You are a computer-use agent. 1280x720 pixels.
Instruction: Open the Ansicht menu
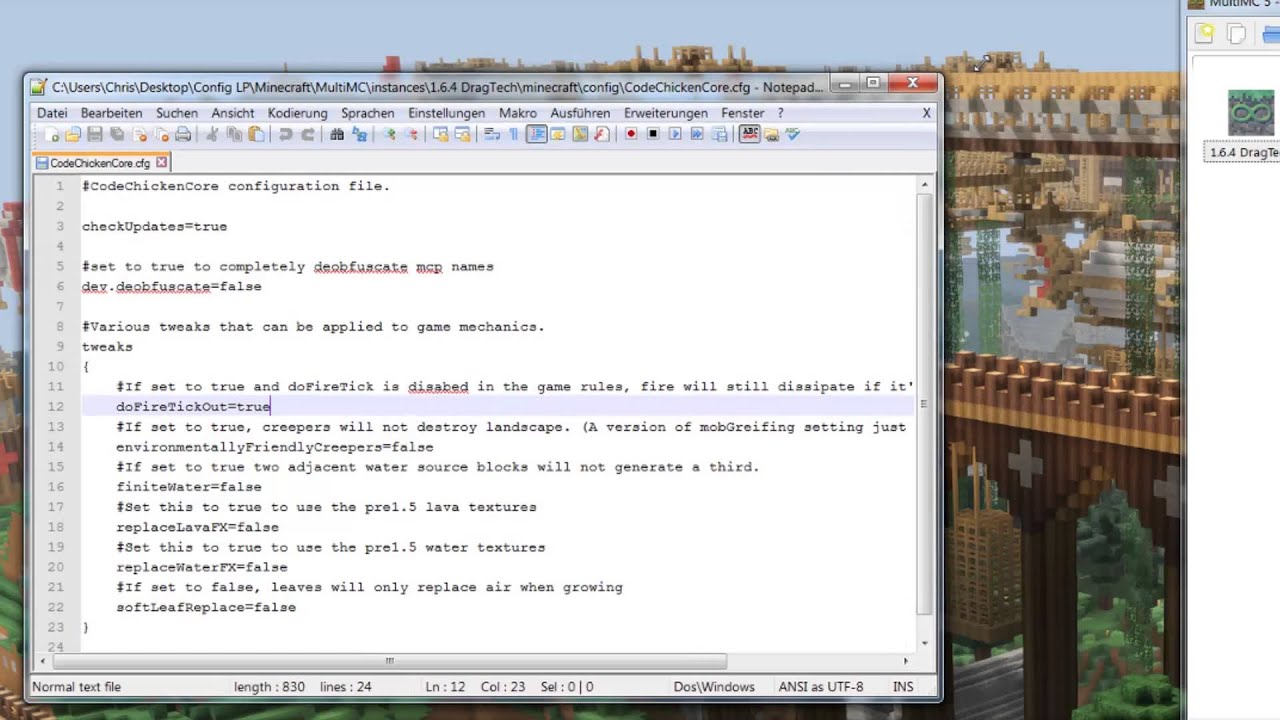click(x=233, y=113)
